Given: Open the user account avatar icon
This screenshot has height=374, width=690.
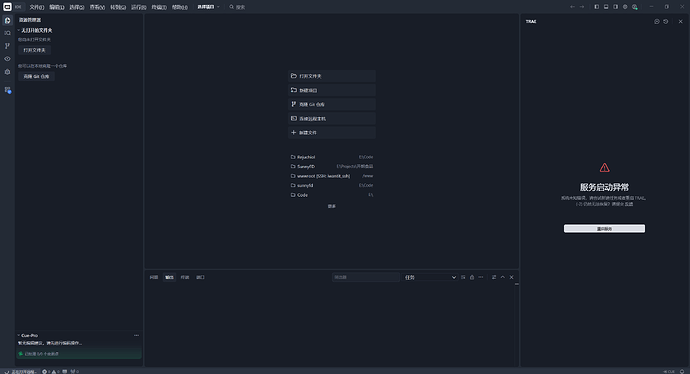Looking at the screenshot, I should 635,7.
